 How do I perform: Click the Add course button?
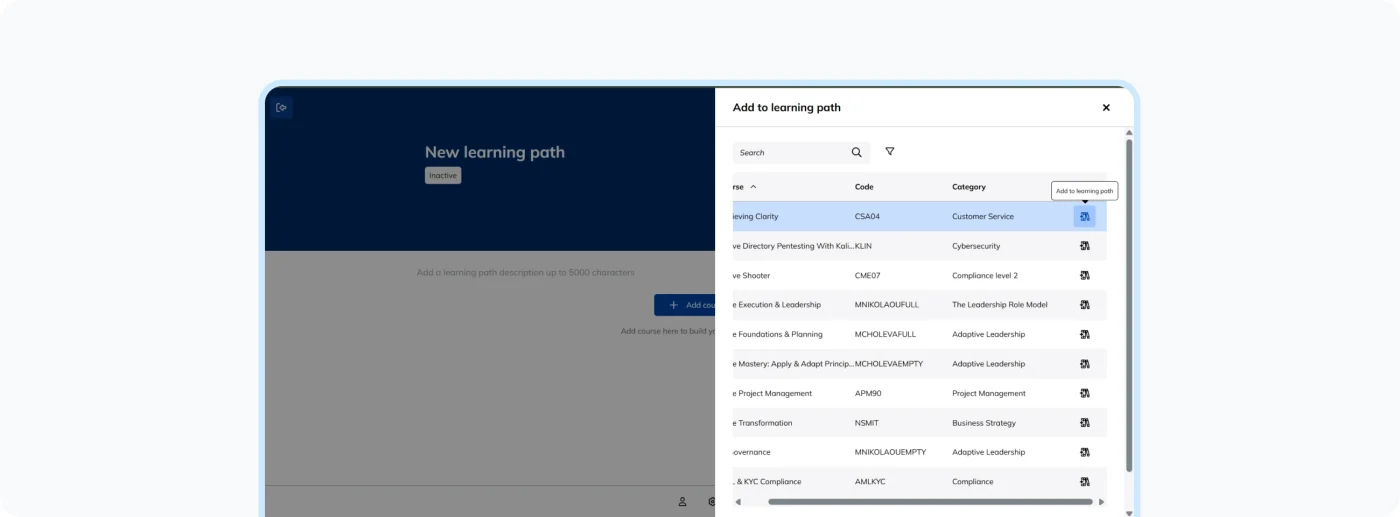[x=685, y=305]
